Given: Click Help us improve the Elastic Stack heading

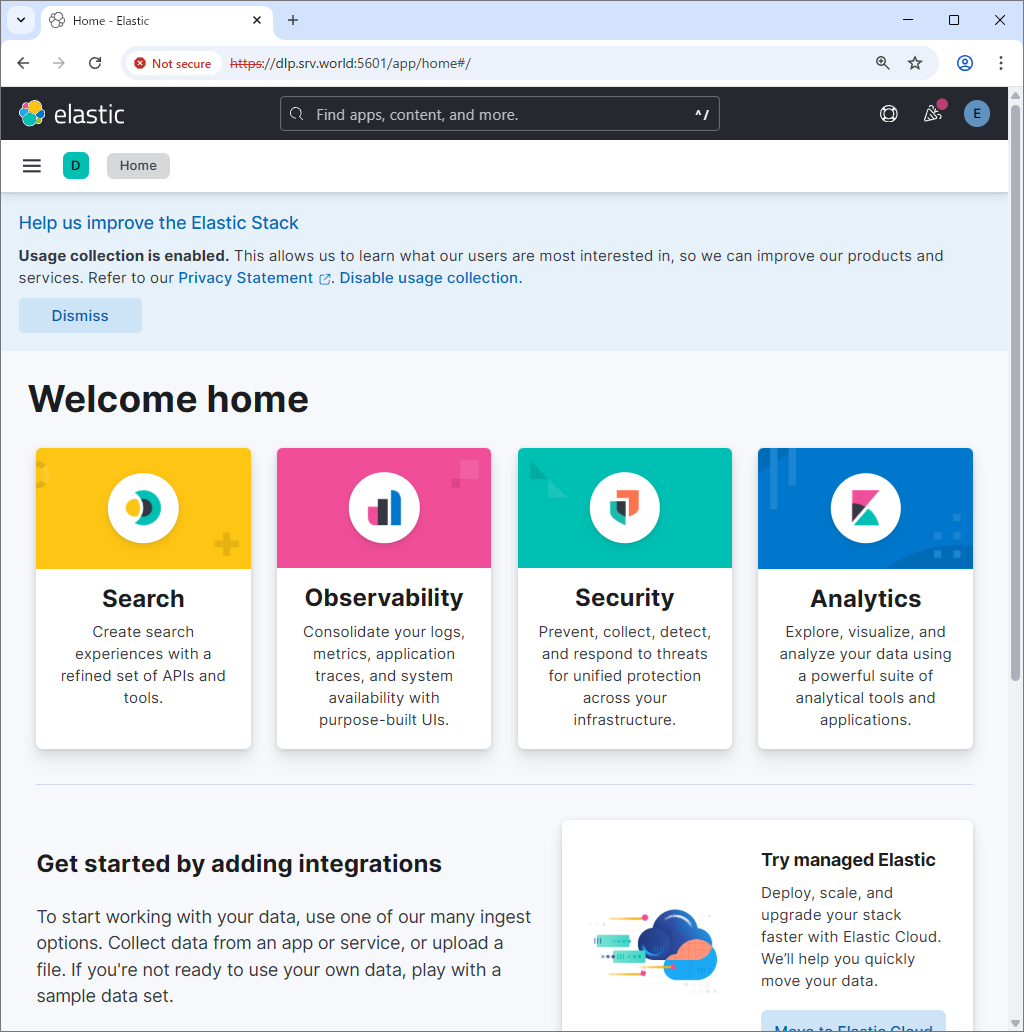Looking at the screenshot, I should (159, 223).
